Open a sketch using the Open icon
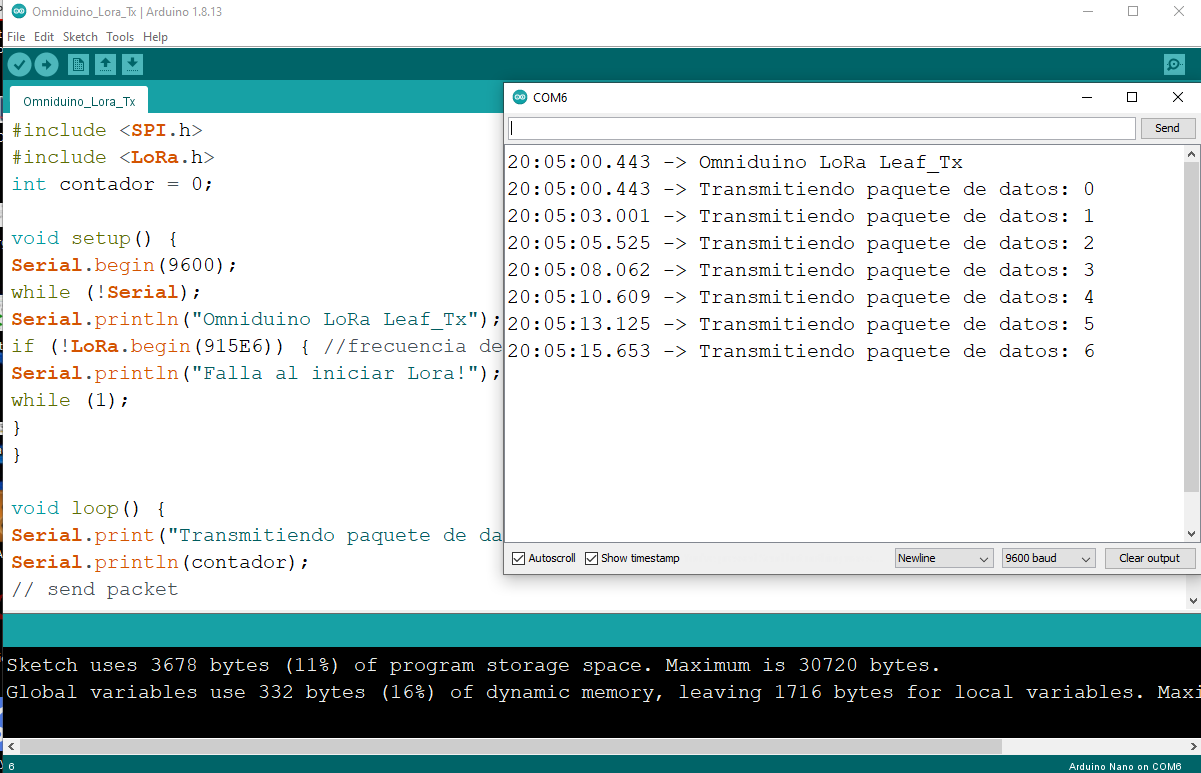Screen dimensions: 1201x773 pyautogui.click(x=105, y=65)
